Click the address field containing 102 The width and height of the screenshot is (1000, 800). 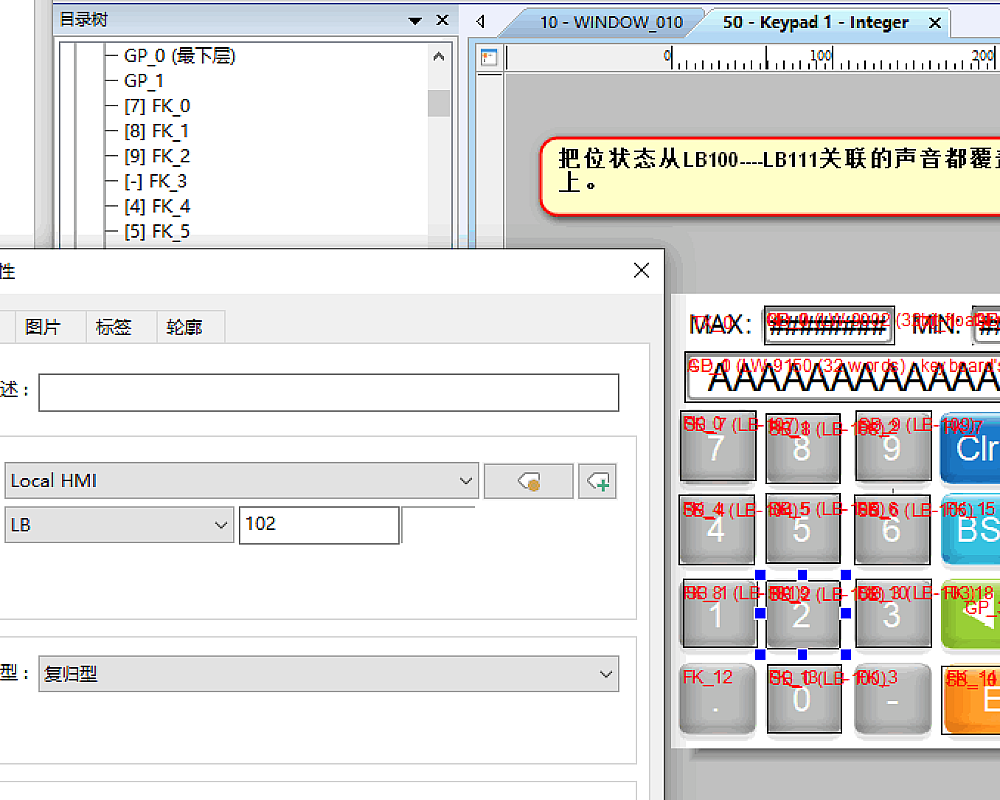click(318, 524)
